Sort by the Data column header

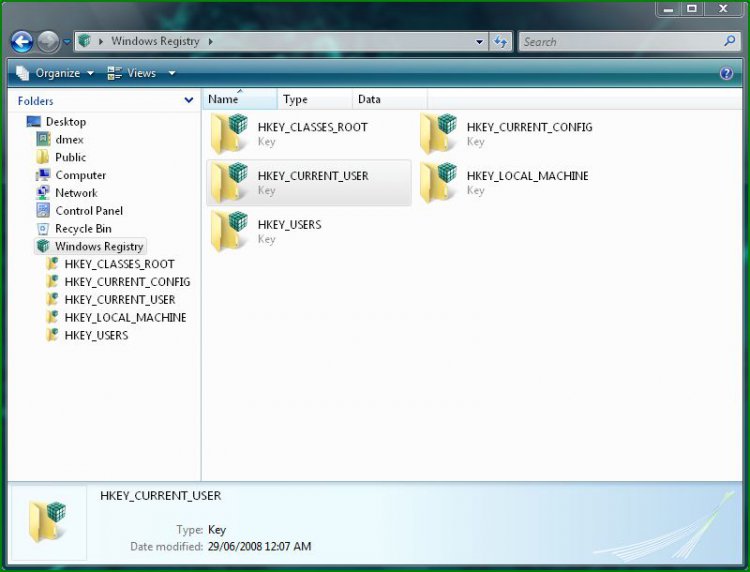[390, 99]
